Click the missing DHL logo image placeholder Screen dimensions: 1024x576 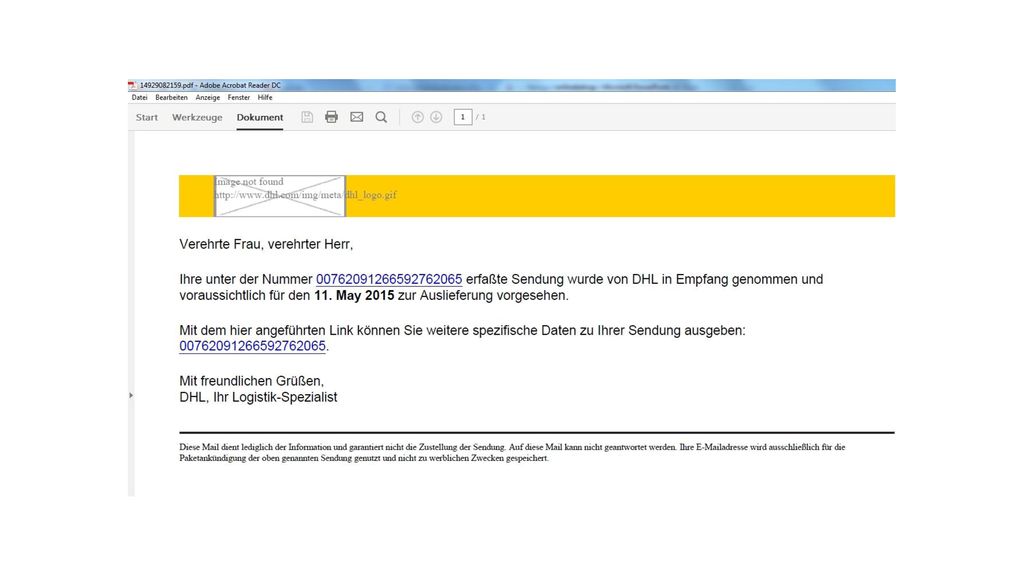point(280,196)
